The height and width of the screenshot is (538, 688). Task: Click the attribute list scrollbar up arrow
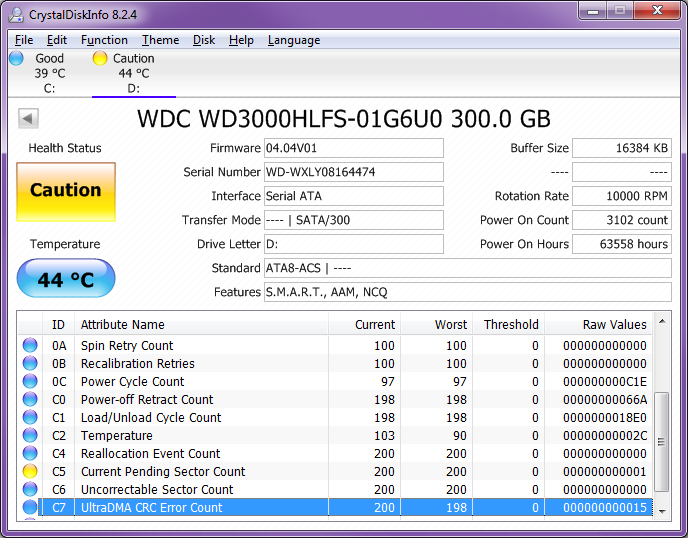click(662, 322)
